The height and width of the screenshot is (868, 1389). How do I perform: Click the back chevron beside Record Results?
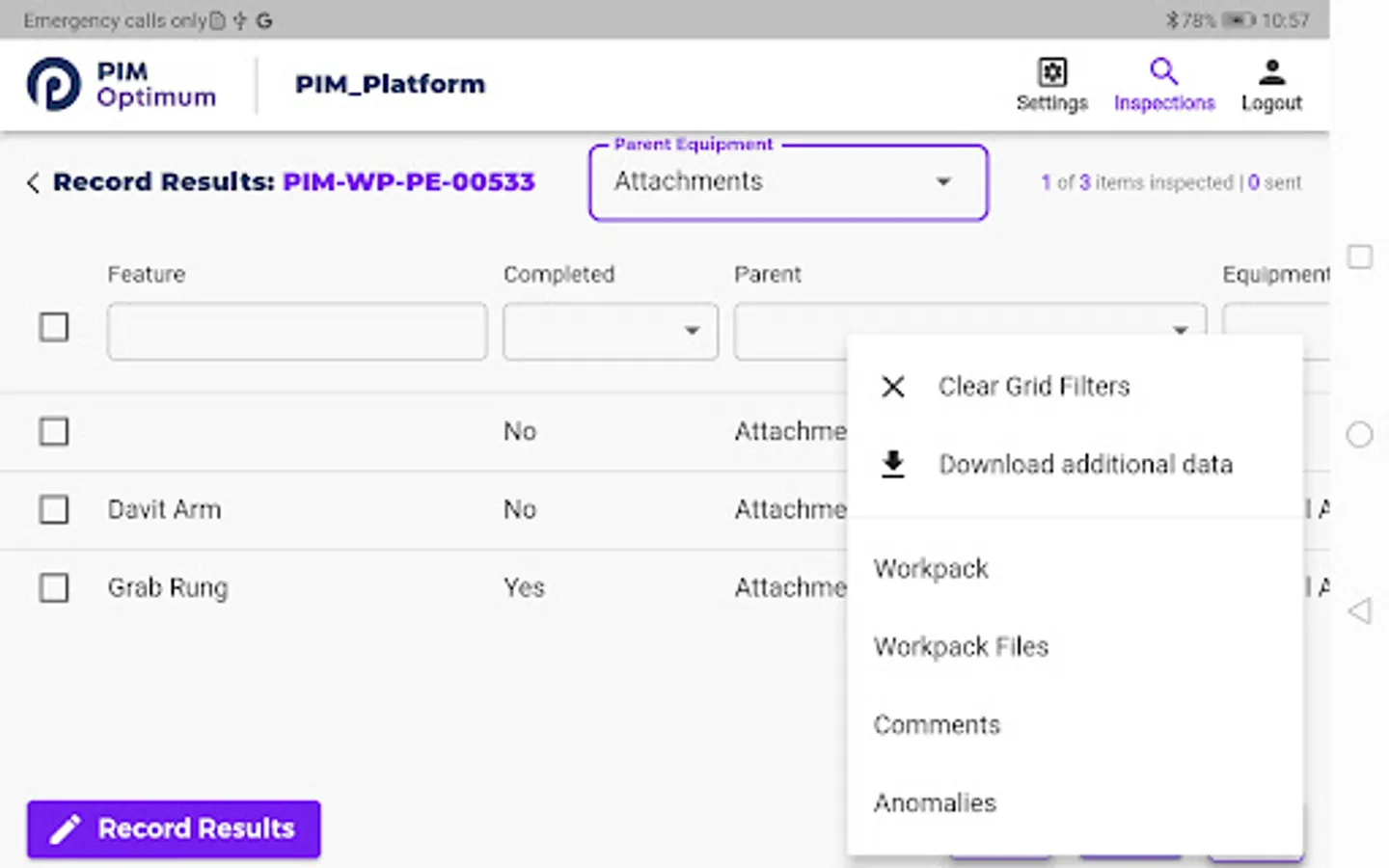(x=32, y=182)
